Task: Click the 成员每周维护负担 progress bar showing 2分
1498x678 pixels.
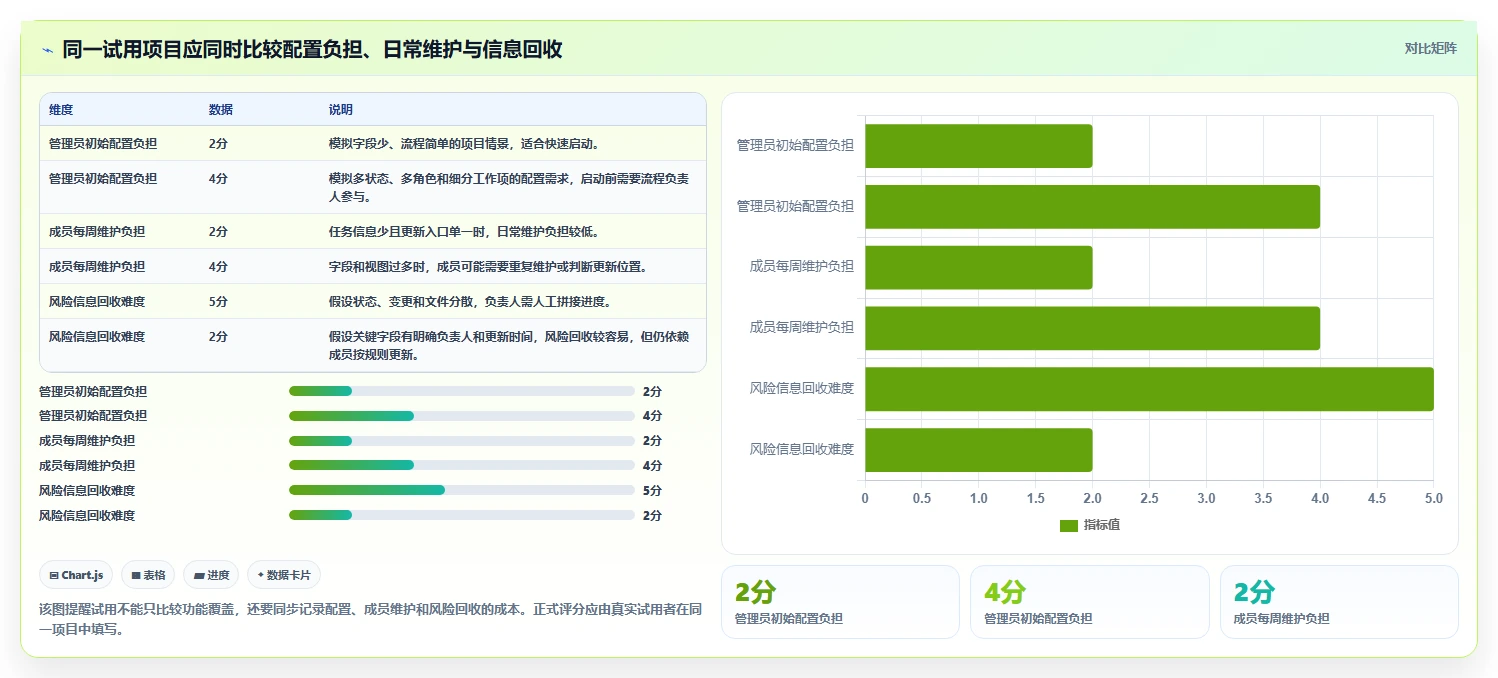Action: 462,441
